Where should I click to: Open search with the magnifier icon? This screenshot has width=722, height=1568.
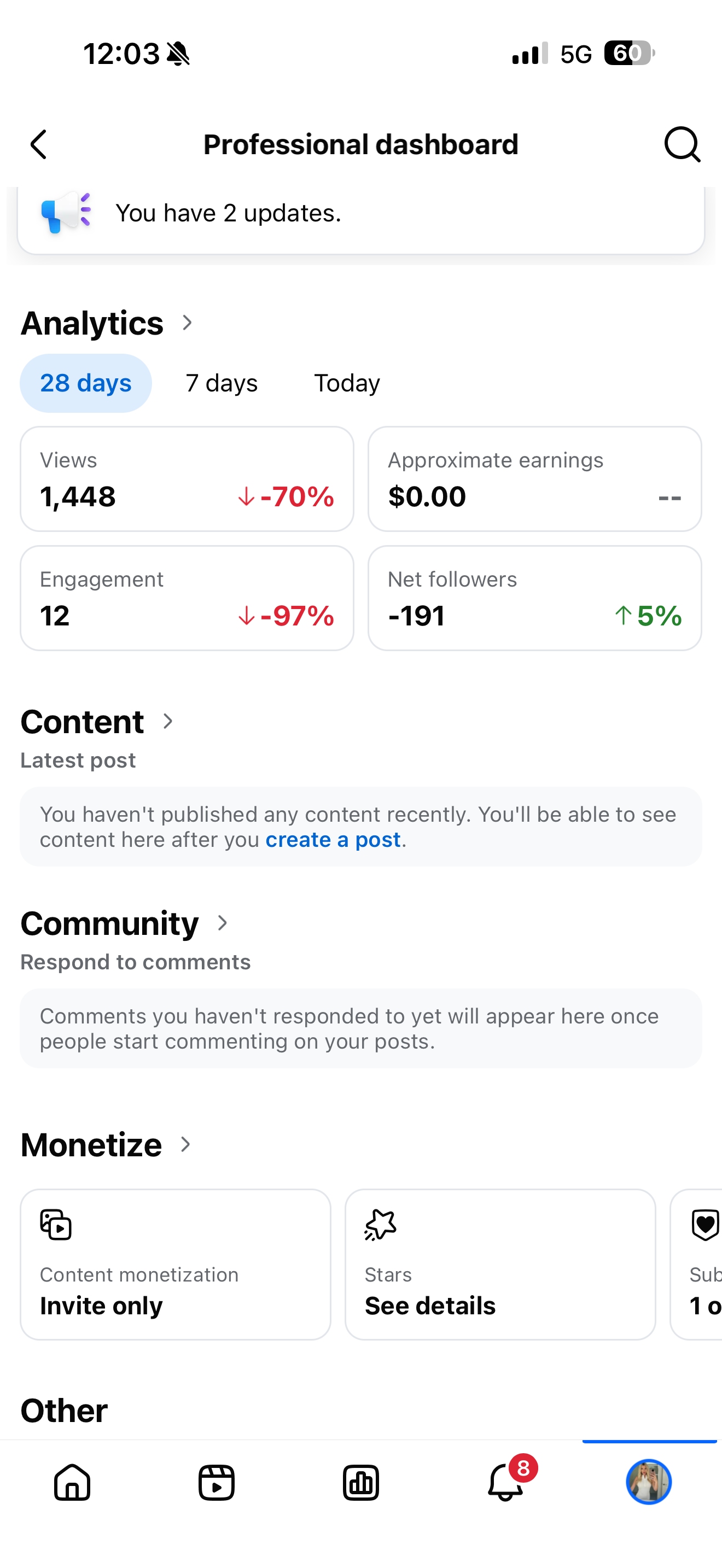[682, 145]
